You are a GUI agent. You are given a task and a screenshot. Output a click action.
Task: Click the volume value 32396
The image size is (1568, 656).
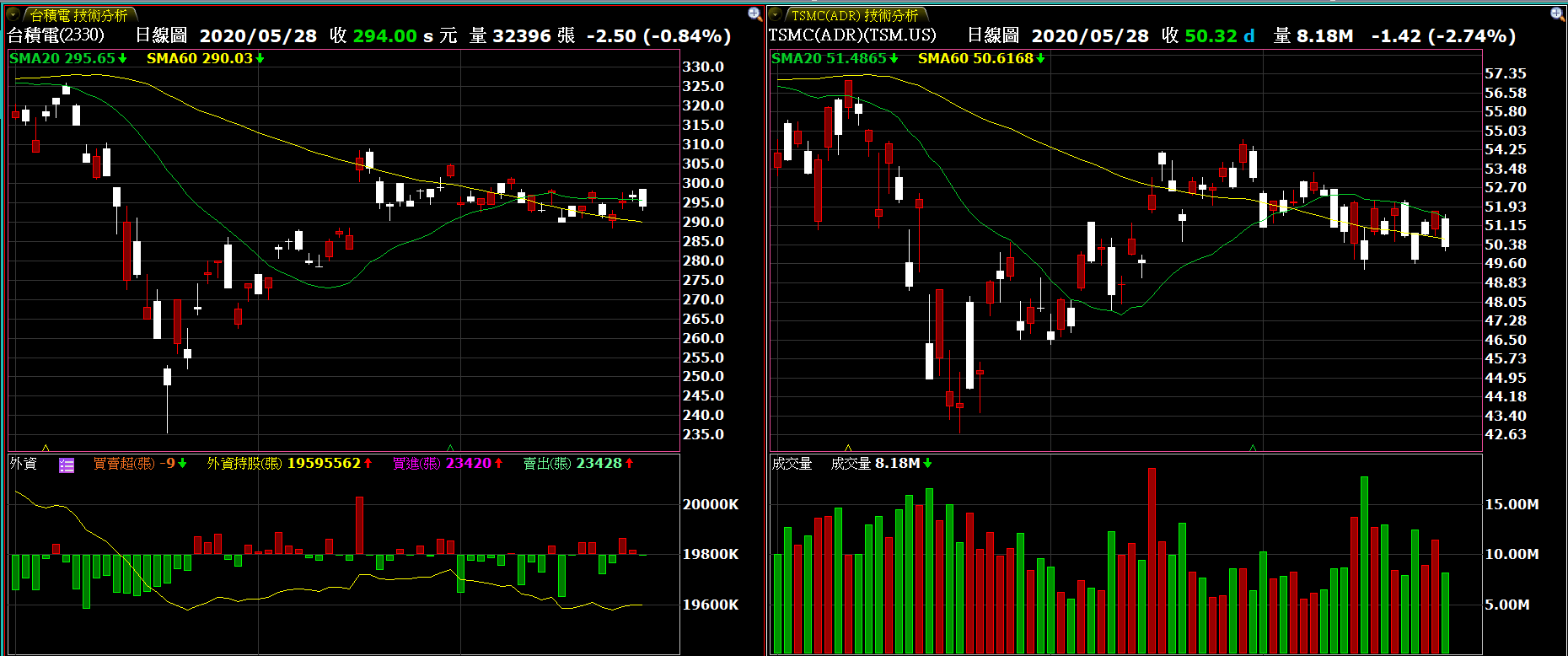[522, 35]
